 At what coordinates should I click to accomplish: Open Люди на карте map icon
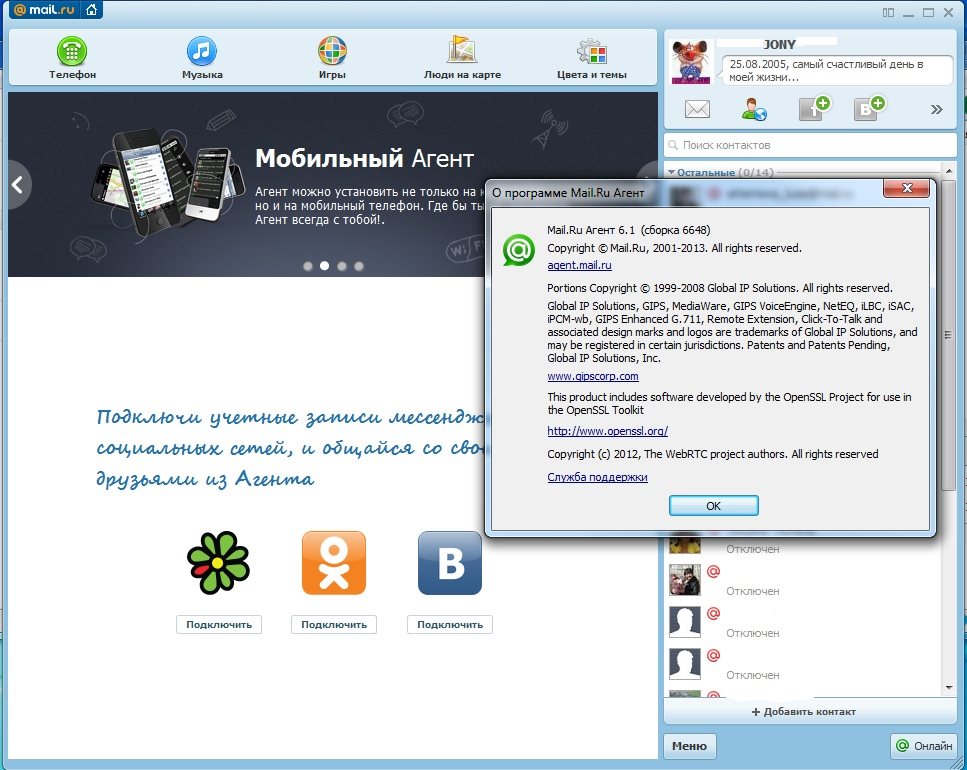[x=461, y=51]
